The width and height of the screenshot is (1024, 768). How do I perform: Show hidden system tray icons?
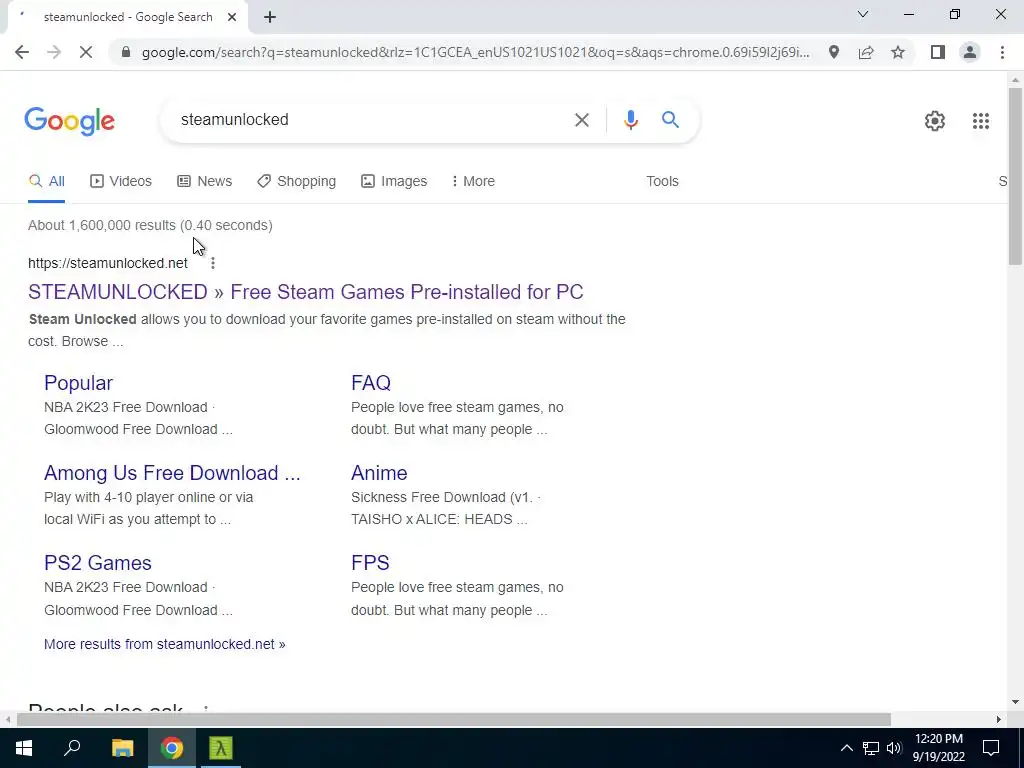click(846, 748)
